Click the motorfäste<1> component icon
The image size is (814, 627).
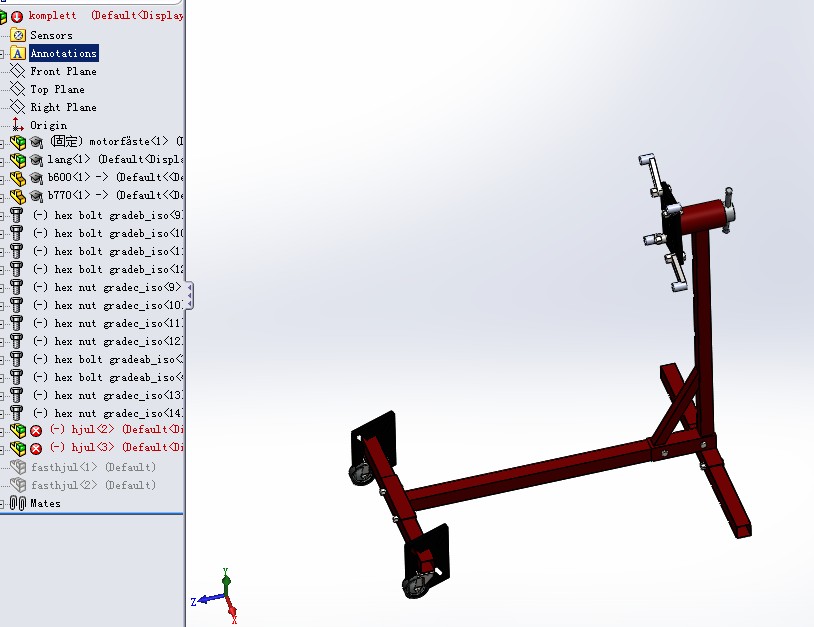point(18,142)
